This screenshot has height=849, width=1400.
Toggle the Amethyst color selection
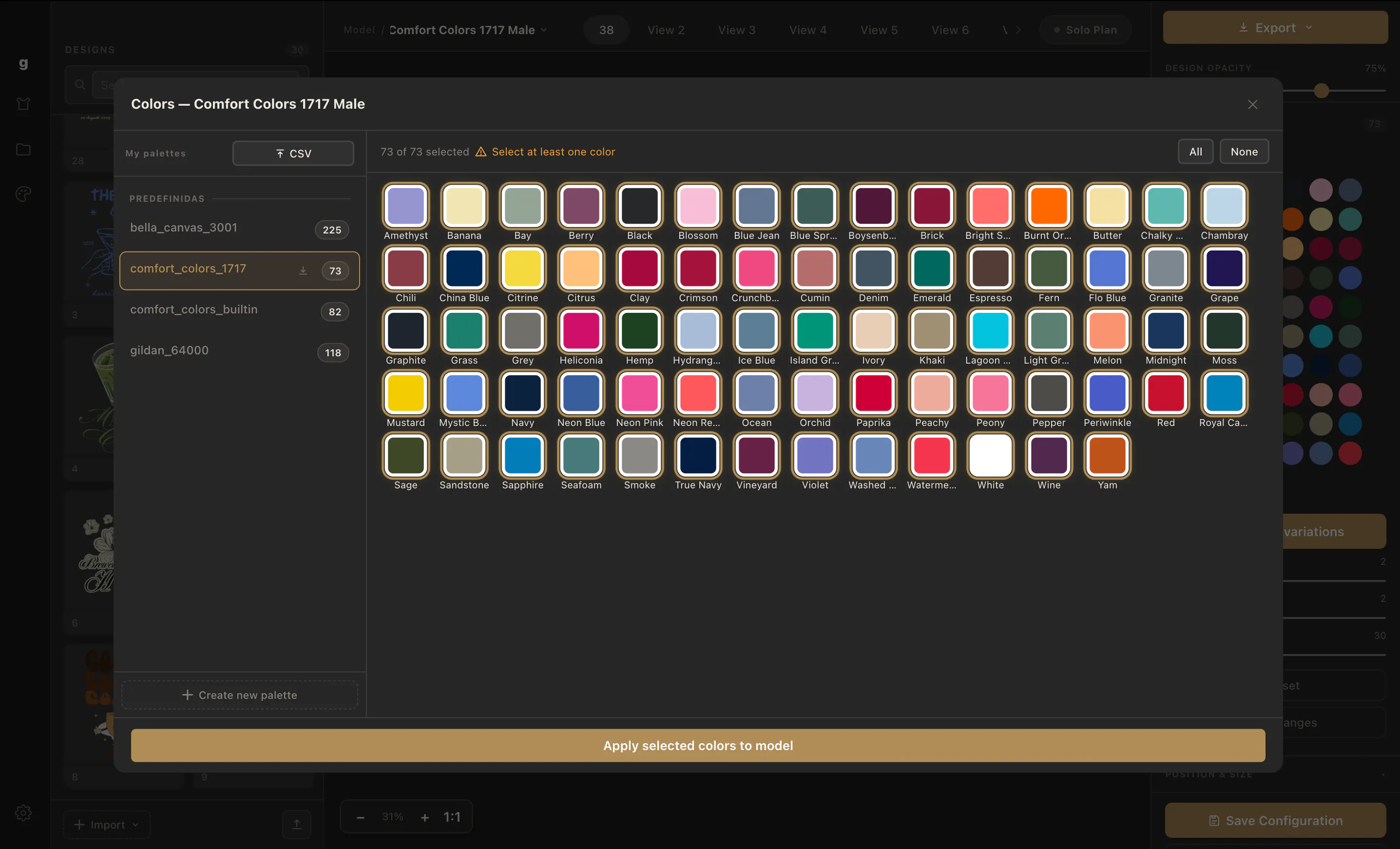[406, 206]
